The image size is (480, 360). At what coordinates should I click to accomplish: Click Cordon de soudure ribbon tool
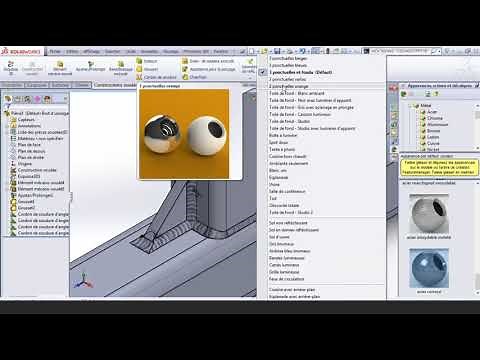(x=156, y=77)
